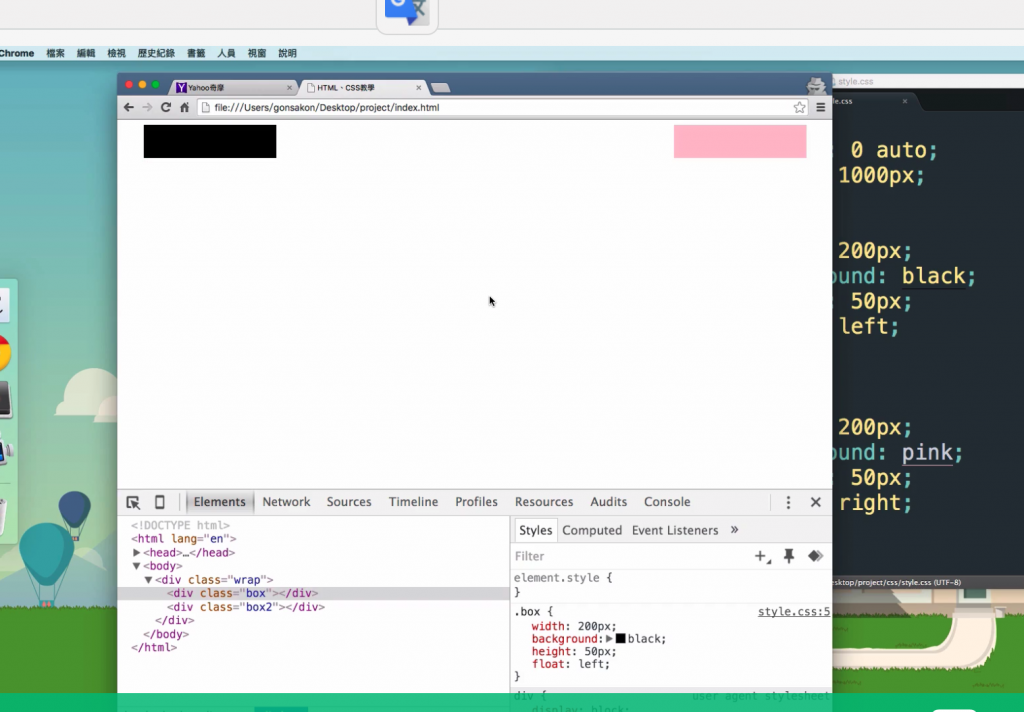Image resolution: width=1024 pixels, height=712 pixels.
Task: Close the HTML、CSS教學 tab
Action: tap(419, 88)
